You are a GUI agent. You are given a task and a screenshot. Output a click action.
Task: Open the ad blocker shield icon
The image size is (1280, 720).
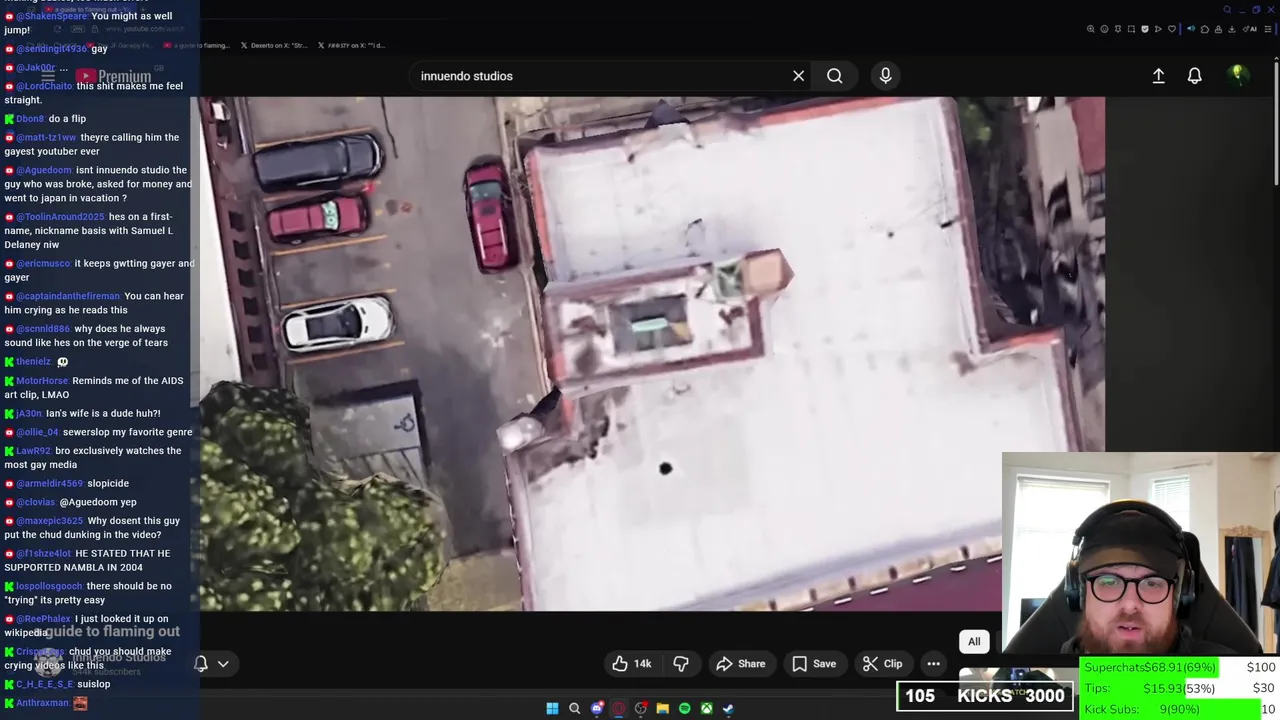[1145, 29]
